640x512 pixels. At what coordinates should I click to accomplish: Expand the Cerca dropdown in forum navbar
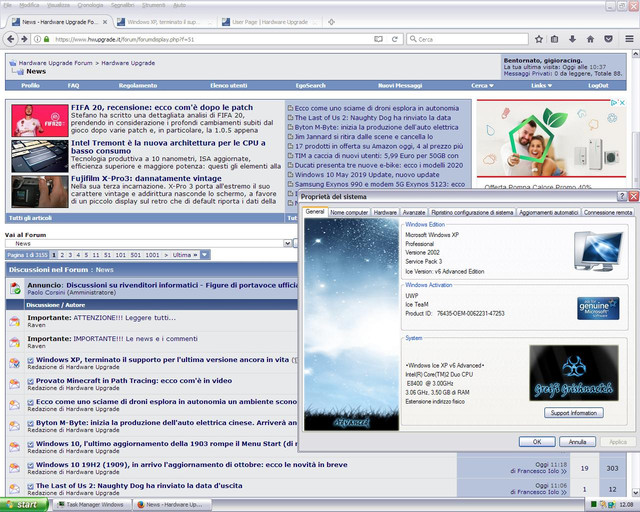click(482, 85)
